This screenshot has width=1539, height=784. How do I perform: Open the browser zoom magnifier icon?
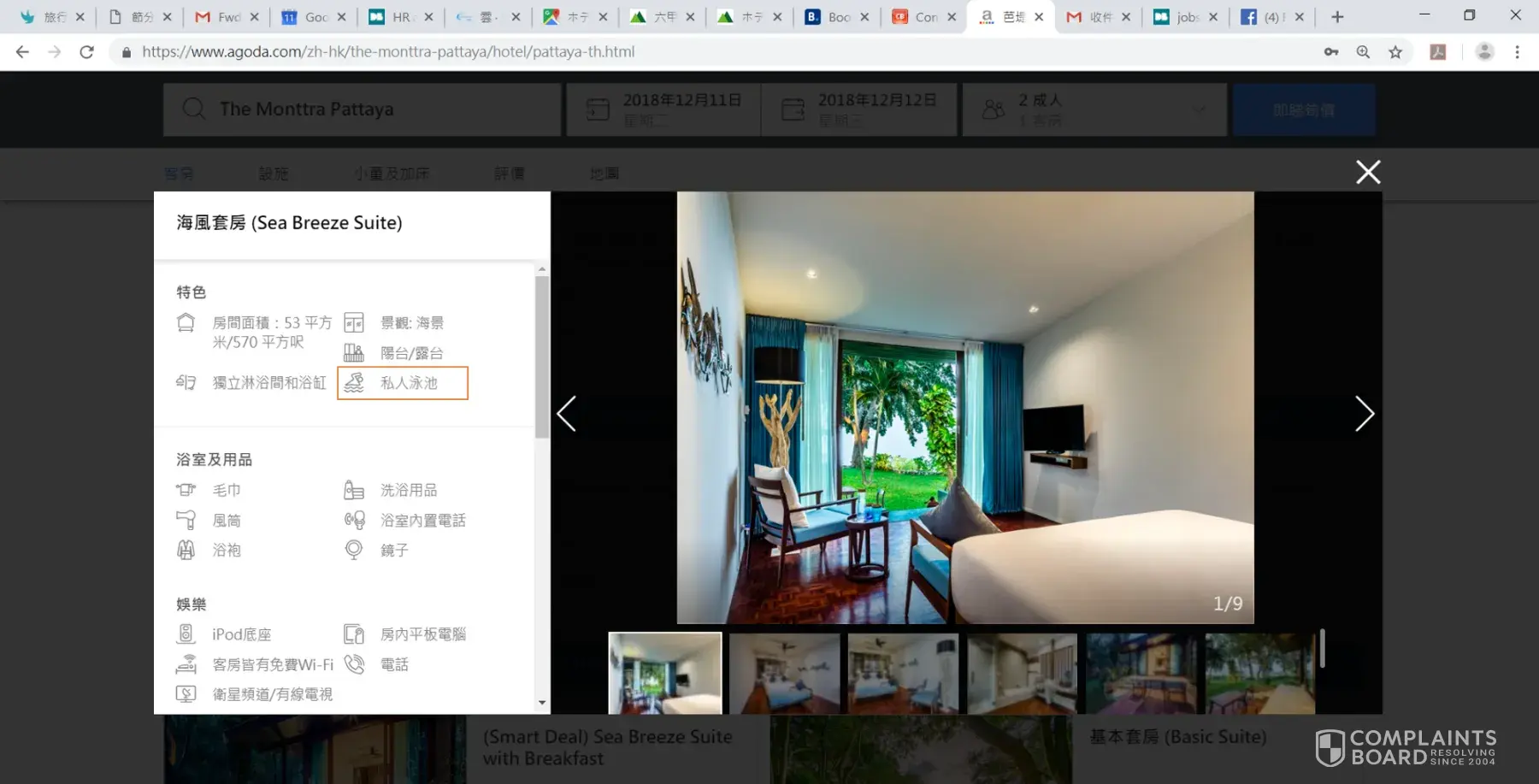[x=1363, y=52]
